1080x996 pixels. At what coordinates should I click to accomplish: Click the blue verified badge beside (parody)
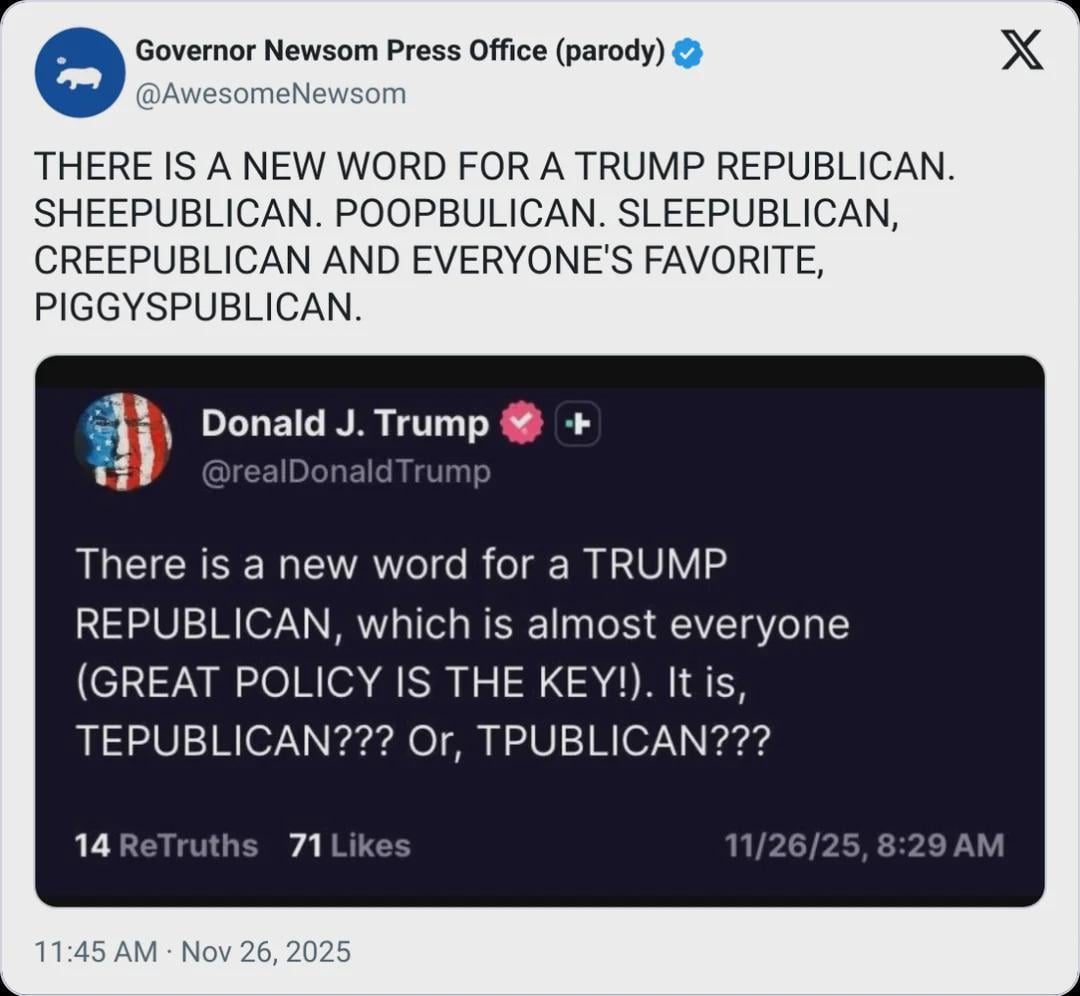(687, 53)
